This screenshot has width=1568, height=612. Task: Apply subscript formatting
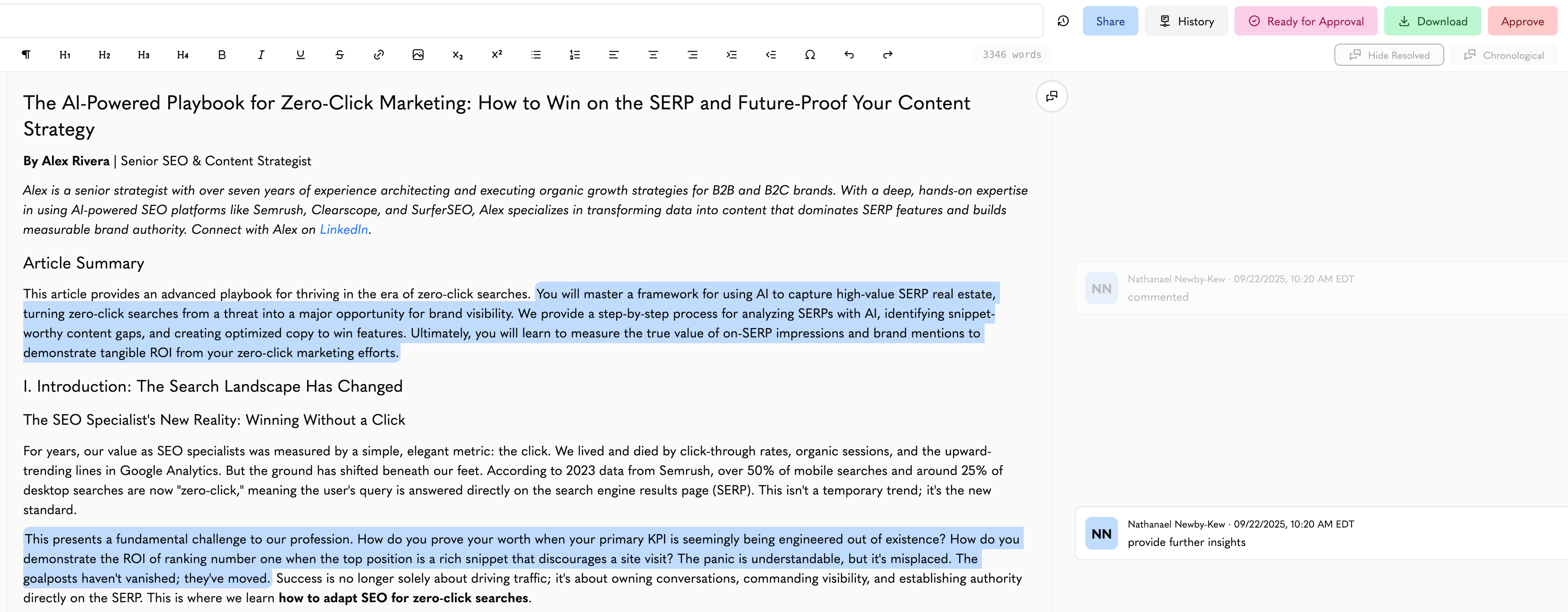(457, 55)
